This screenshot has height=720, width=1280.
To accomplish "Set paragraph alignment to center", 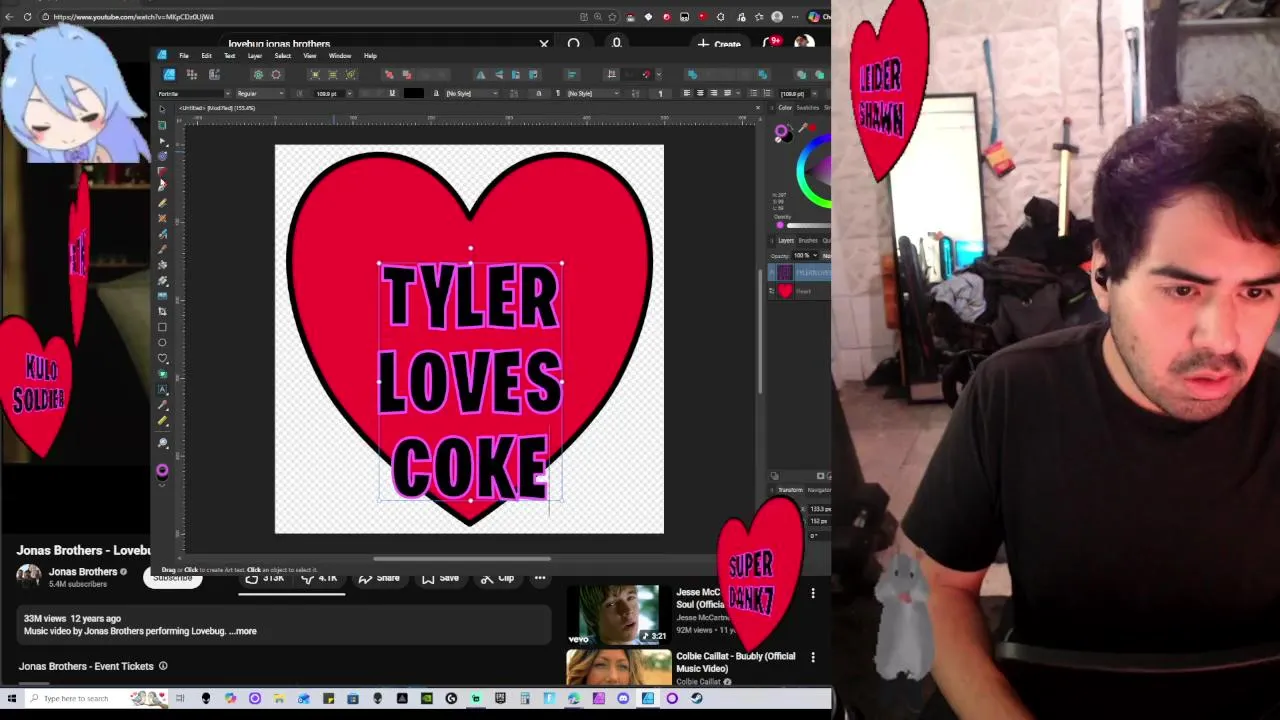I will click(x=700, y=93).
